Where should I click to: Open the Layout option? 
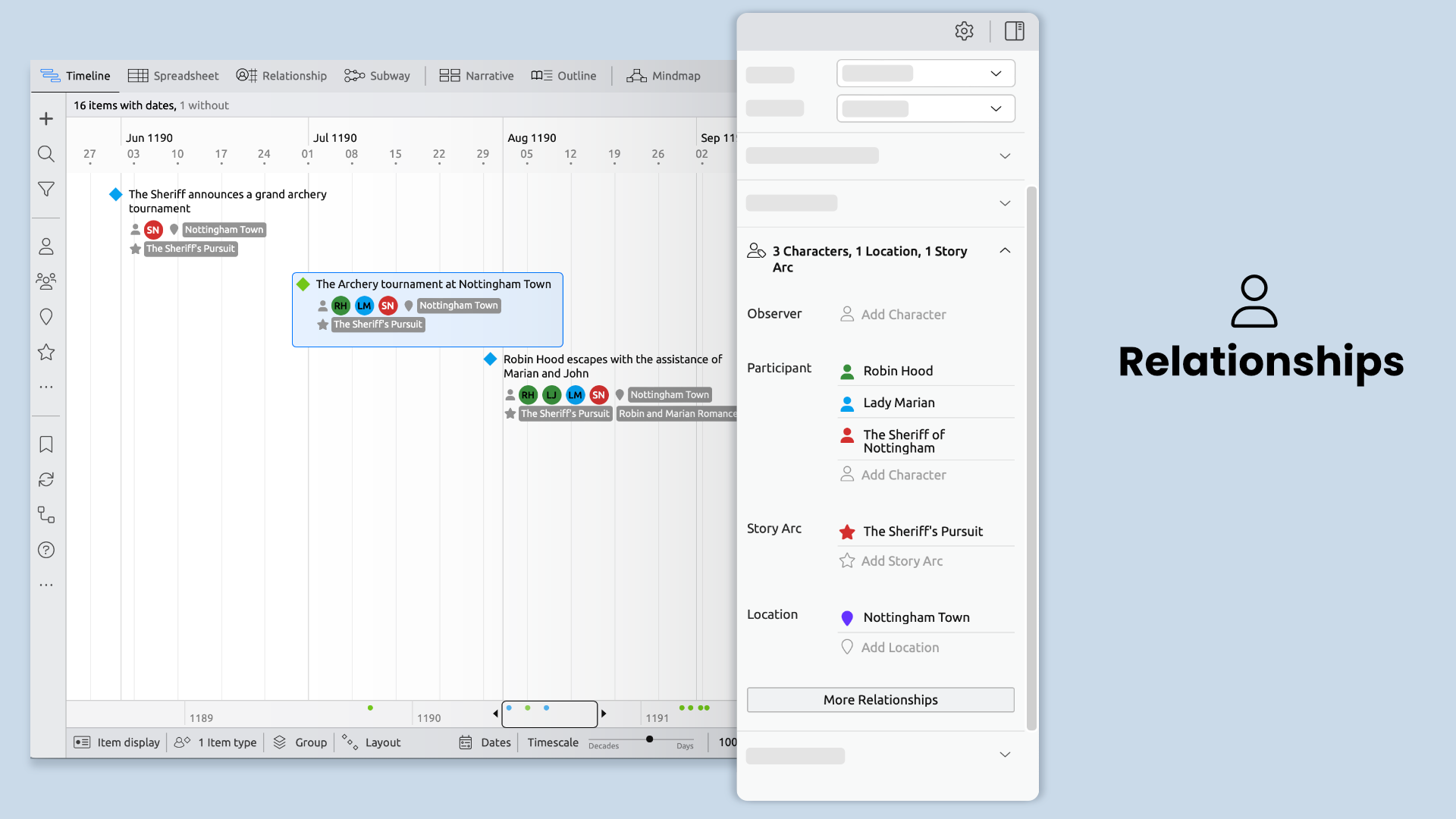pos(371,742)
